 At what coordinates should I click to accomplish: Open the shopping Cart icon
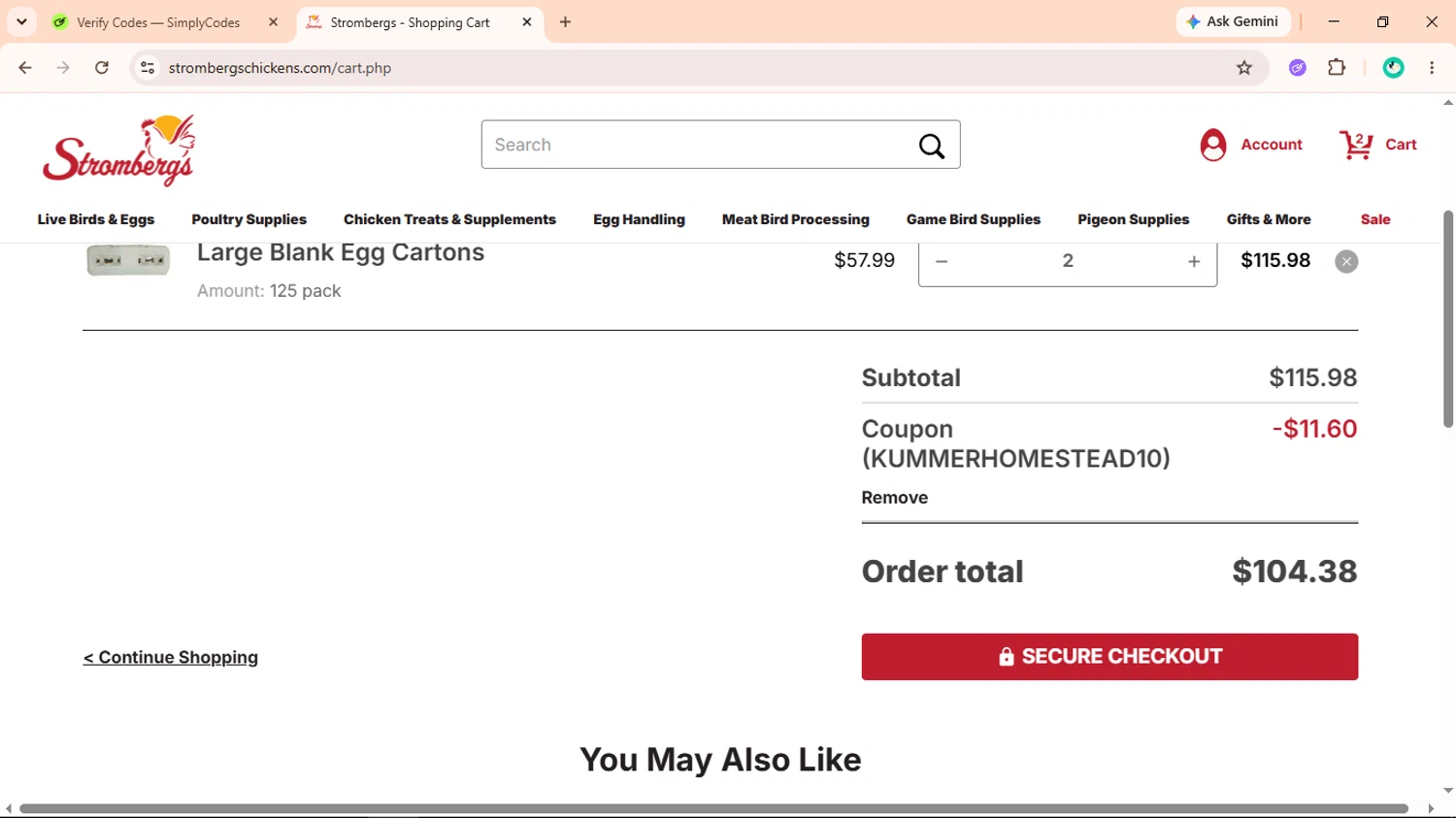coord(1356,145)
